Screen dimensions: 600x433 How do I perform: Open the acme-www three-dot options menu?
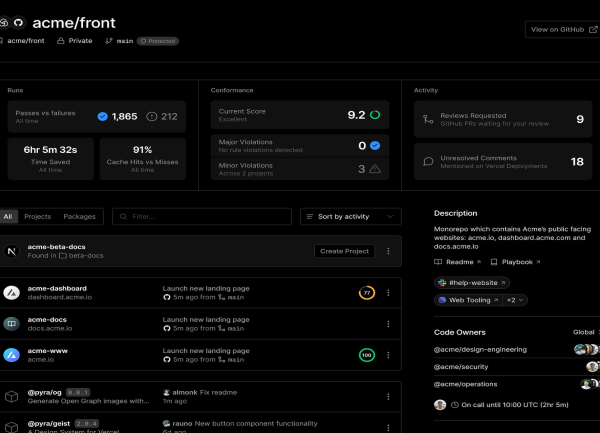[388, 355]
